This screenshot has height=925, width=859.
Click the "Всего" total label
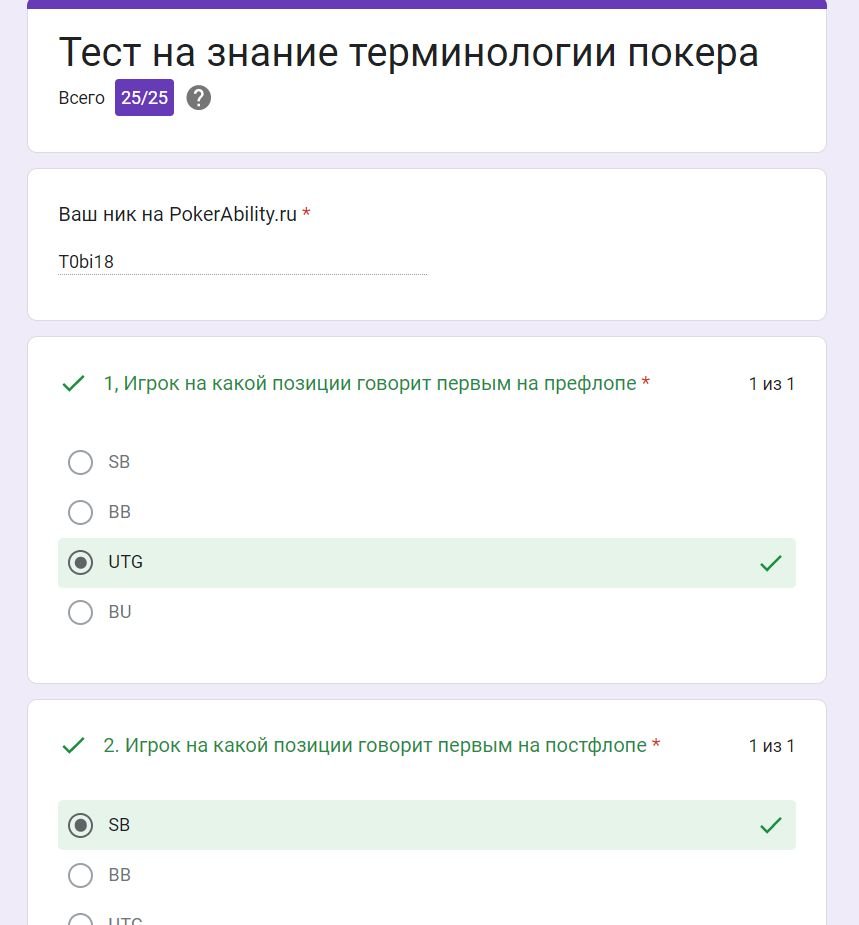click(x=81, y=98)
